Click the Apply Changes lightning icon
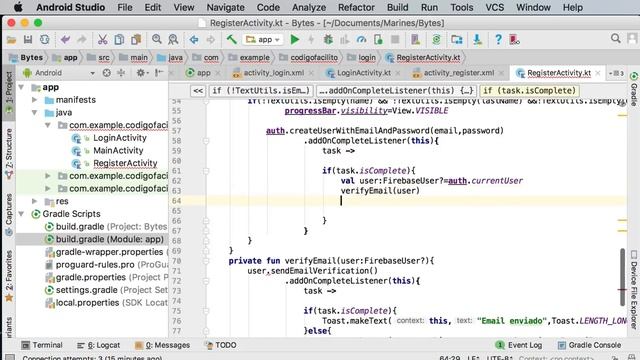Image resolution: width=640 pixels, height=360 pixels. click(311, 40)
